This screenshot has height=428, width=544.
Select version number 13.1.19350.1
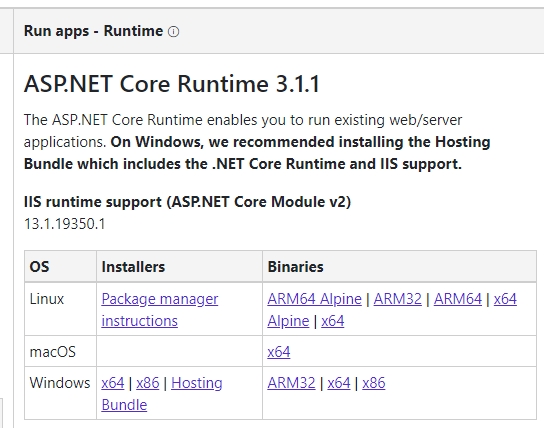point(65,224)
